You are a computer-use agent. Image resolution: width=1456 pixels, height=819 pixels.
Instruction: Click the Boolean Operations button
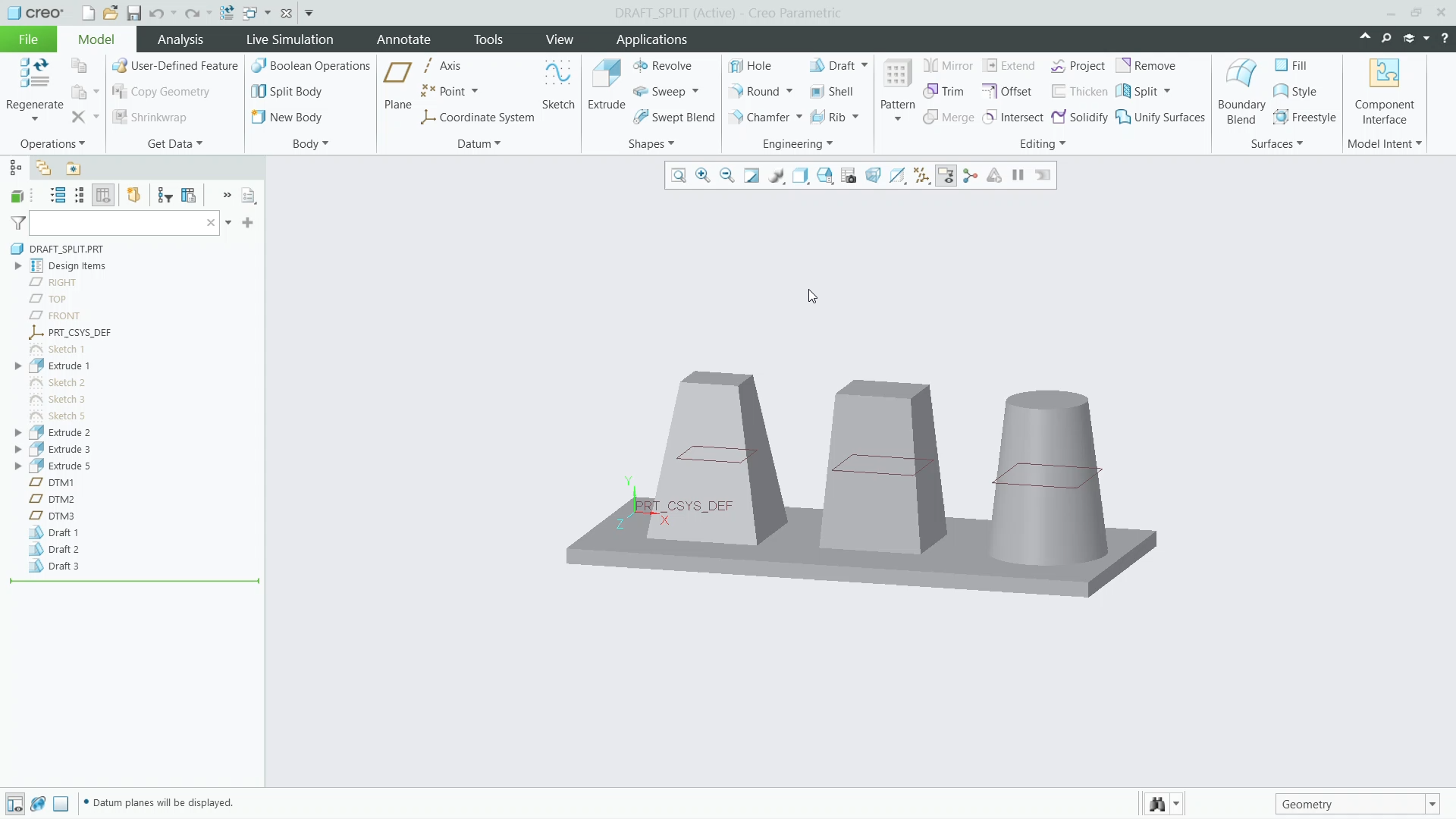[311, 66]
